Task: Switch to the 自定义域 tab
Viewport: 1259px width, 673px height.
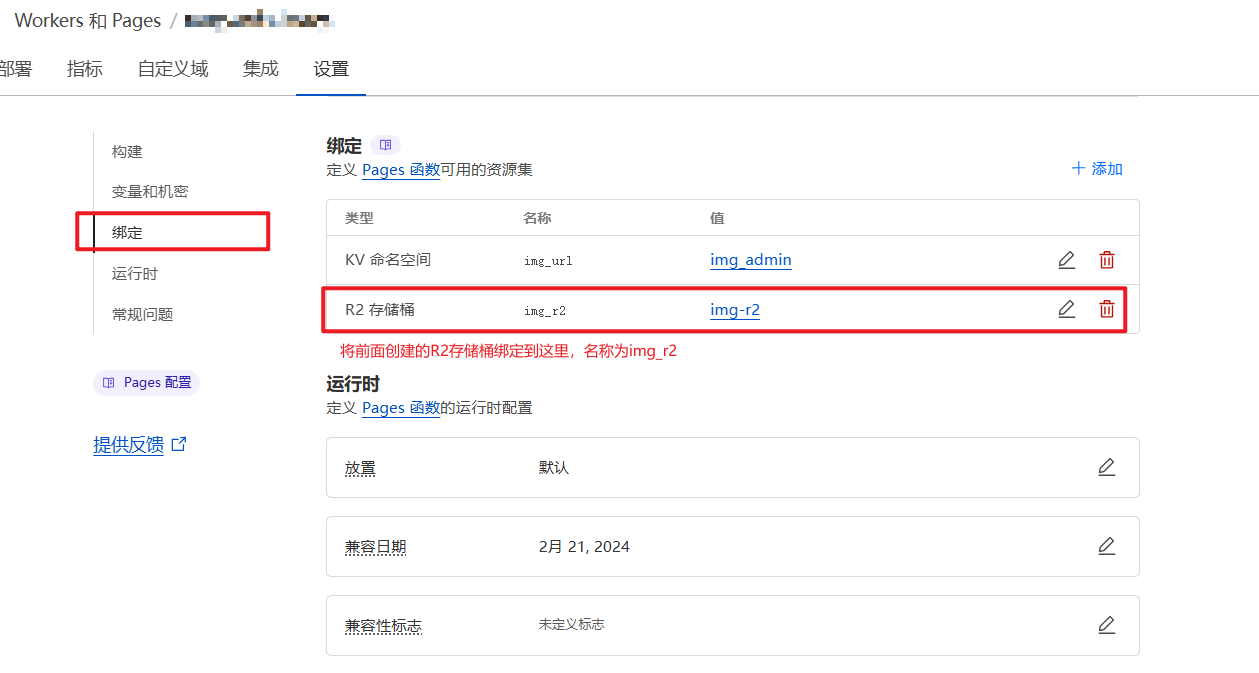Action: point(173,69)
